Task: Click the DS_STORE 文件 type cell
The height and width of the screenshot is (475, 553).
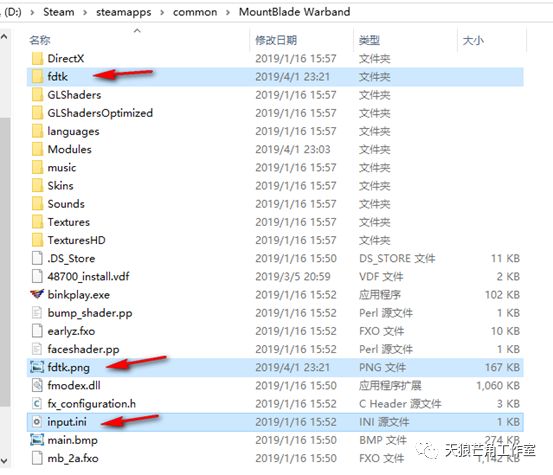Action: [x=397, y=258]
